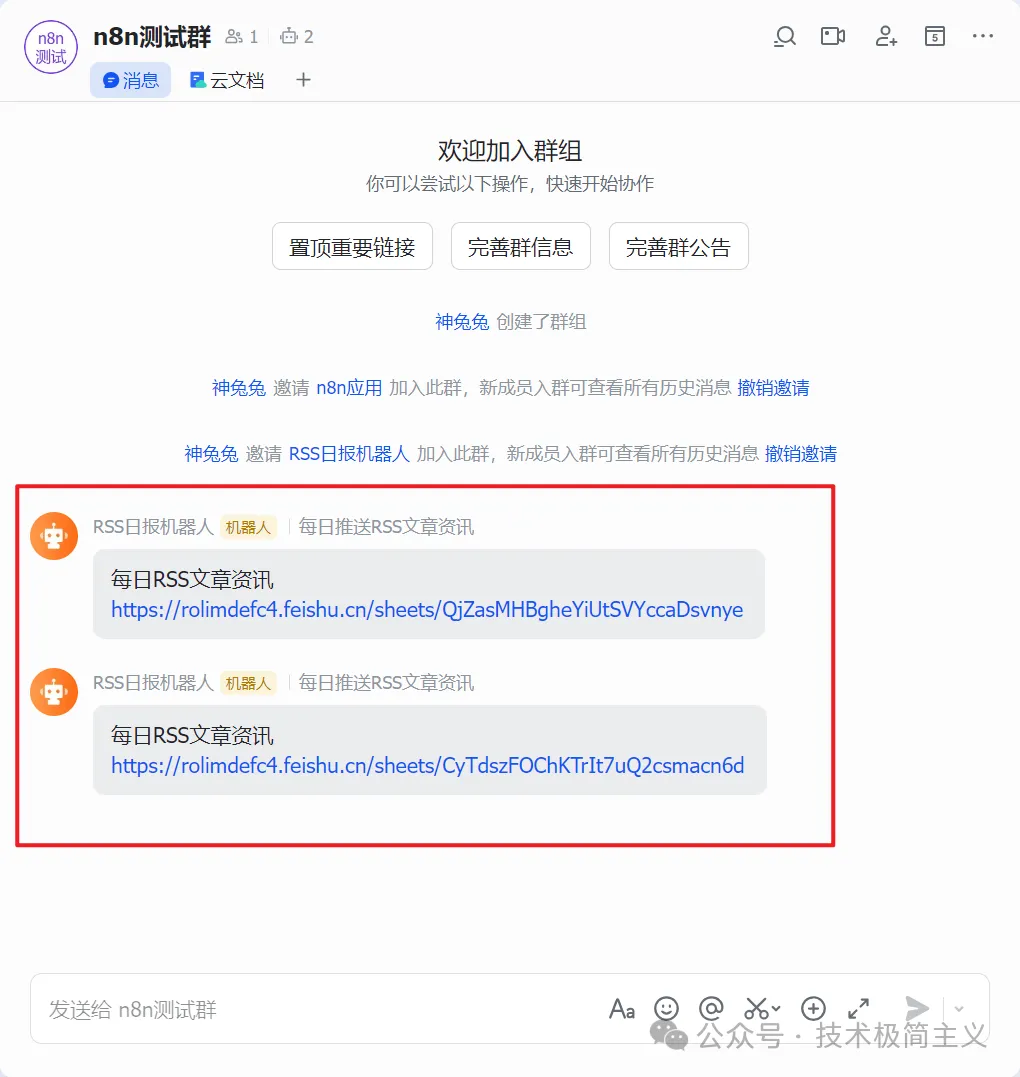Viewport: 1020px width, 1077px height.
Task: Add a new group member
Action: pos(885,36)
